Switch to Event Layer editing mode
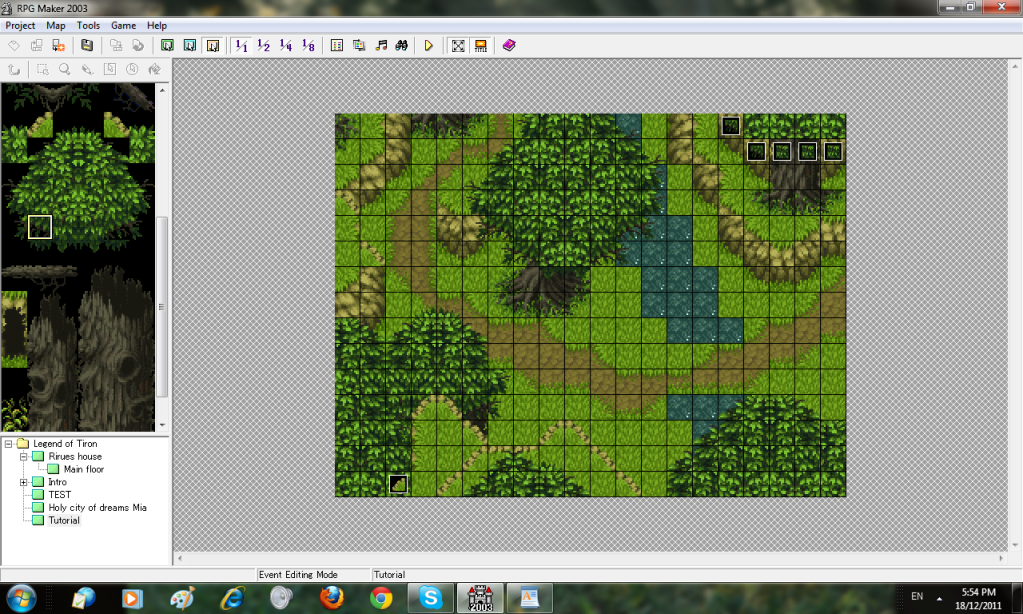The height and width of the screenshot is (614, 1023). click(213, 45)
